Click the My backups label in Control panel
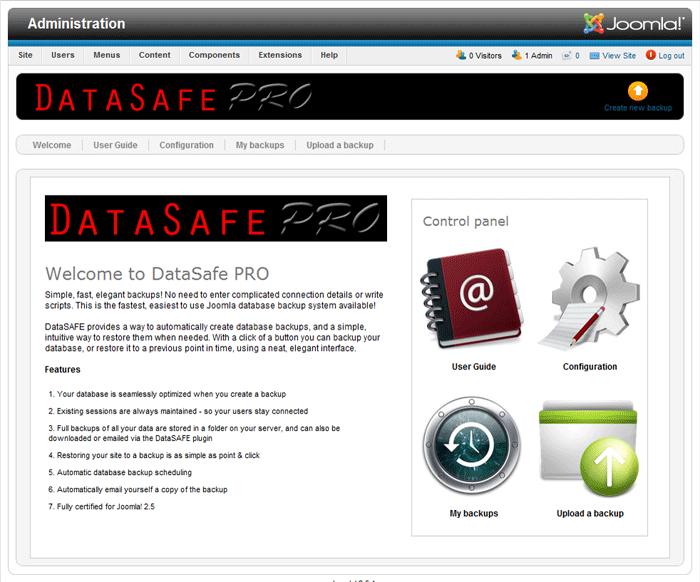Screen dimensions: 700x582 tap(474, 513)
